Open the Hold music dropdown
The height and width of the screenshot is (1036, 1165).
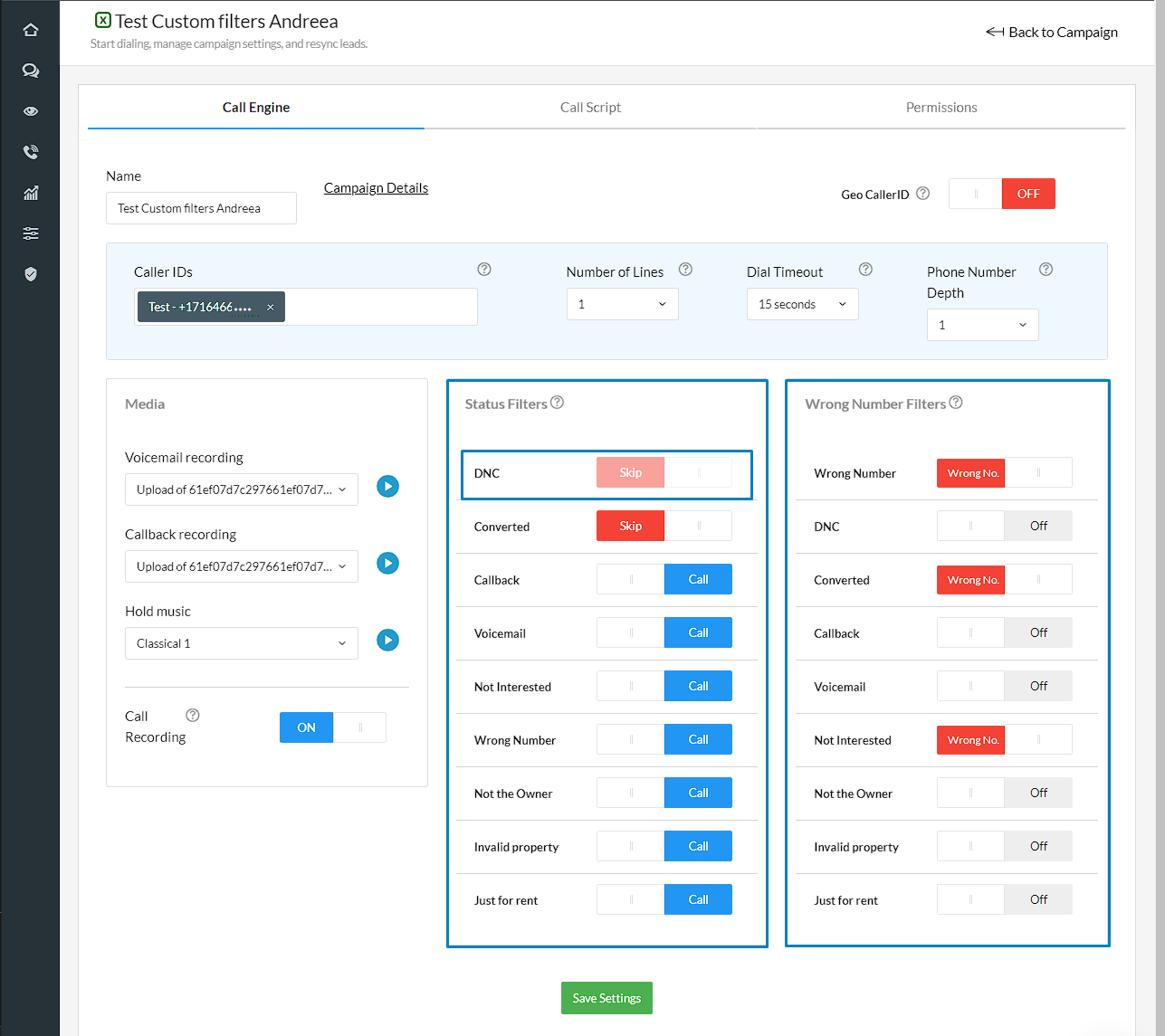241,643
